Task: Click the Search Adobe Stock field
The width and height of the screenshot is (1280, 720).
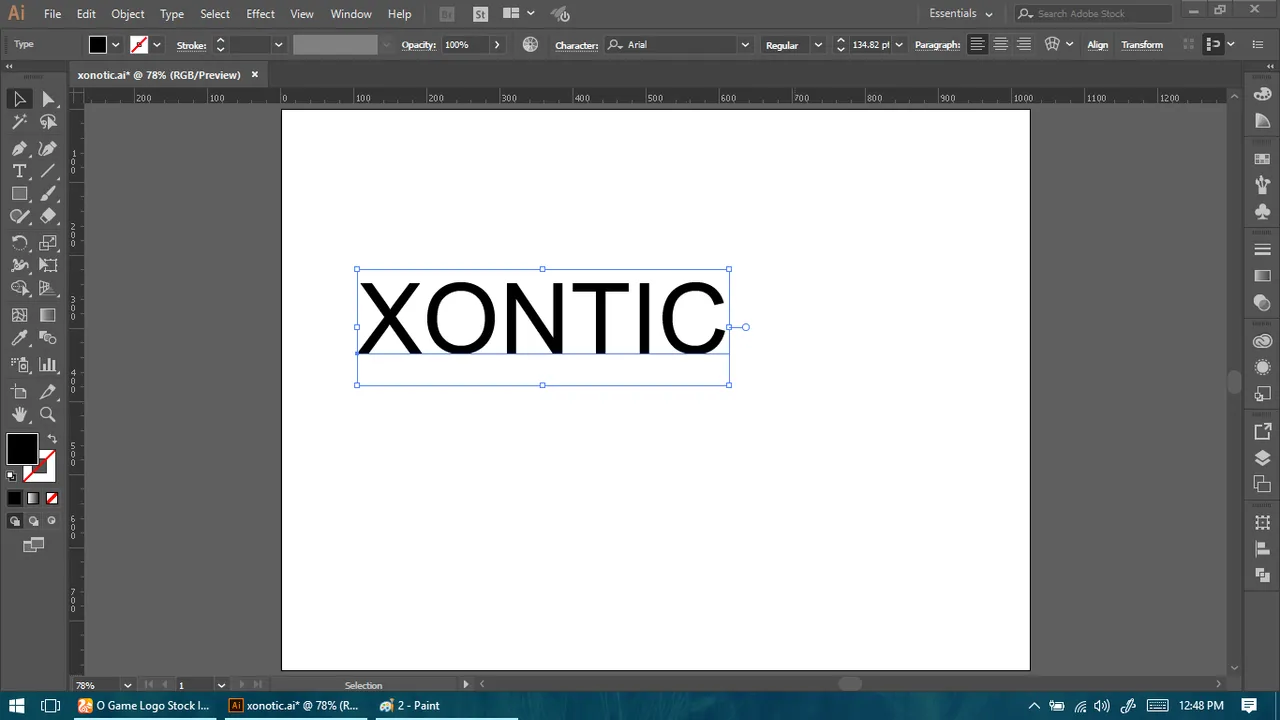Action: tap(1093, 14)
